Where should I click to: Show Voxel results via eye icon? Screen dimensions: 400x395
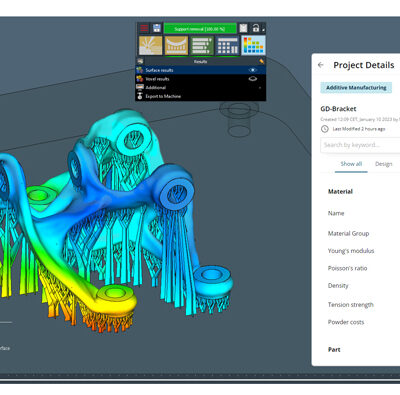(253, 79)
